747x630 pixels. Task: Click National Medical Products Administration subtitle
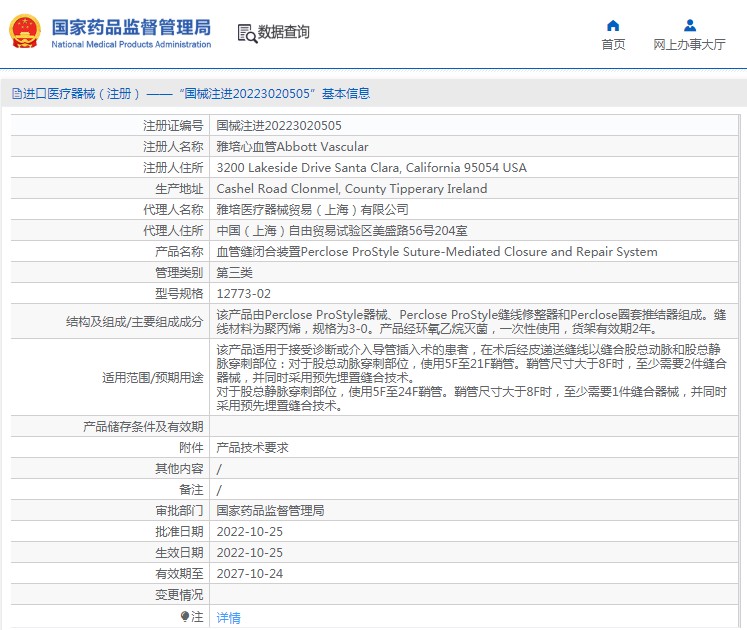point(131,44)
